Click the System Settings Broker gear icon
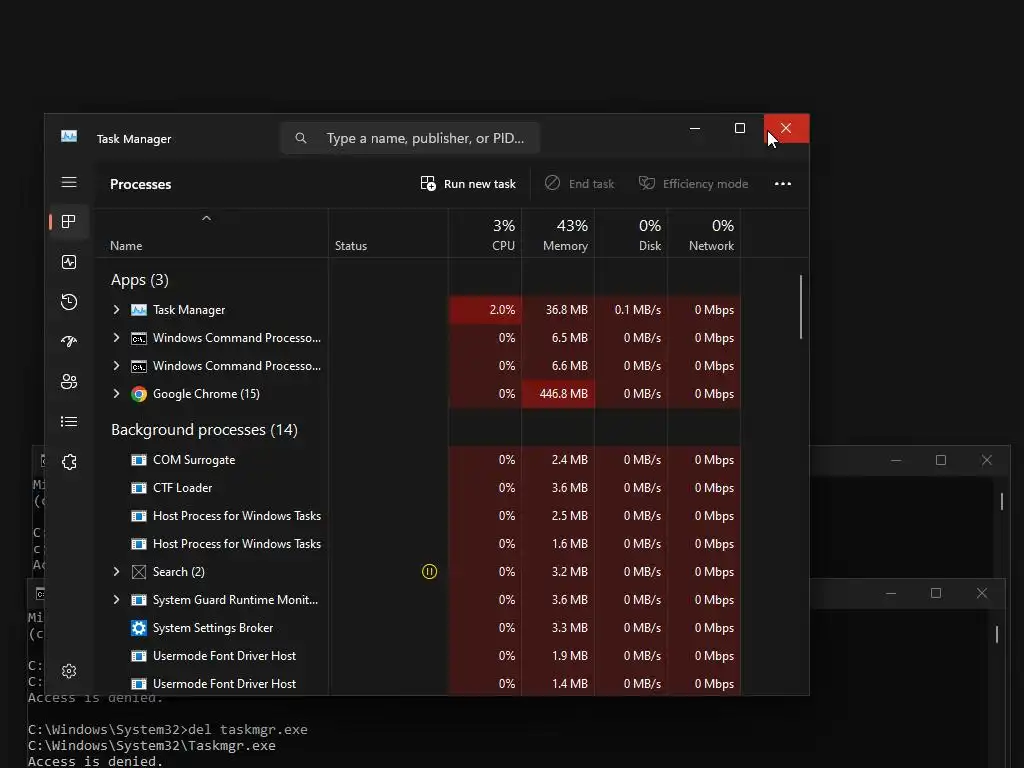This screenshot has height=768, width=1024. tap(138, 628)
